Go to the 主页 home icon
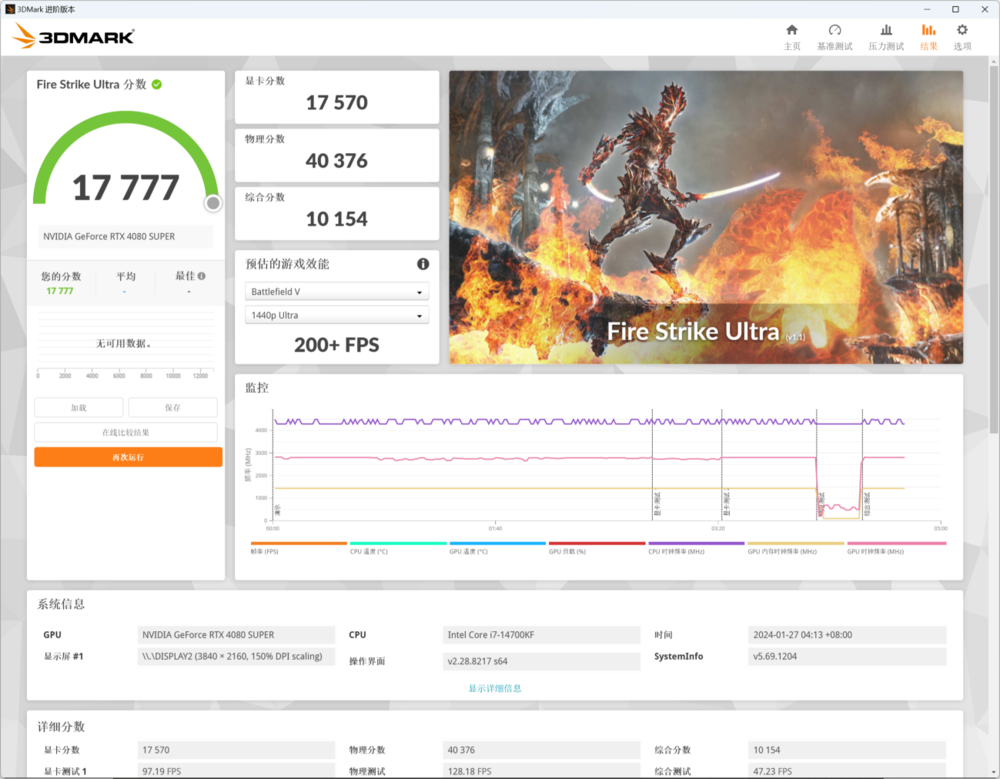The height and width of the screenshot is (779, 1000). (791, 31)
